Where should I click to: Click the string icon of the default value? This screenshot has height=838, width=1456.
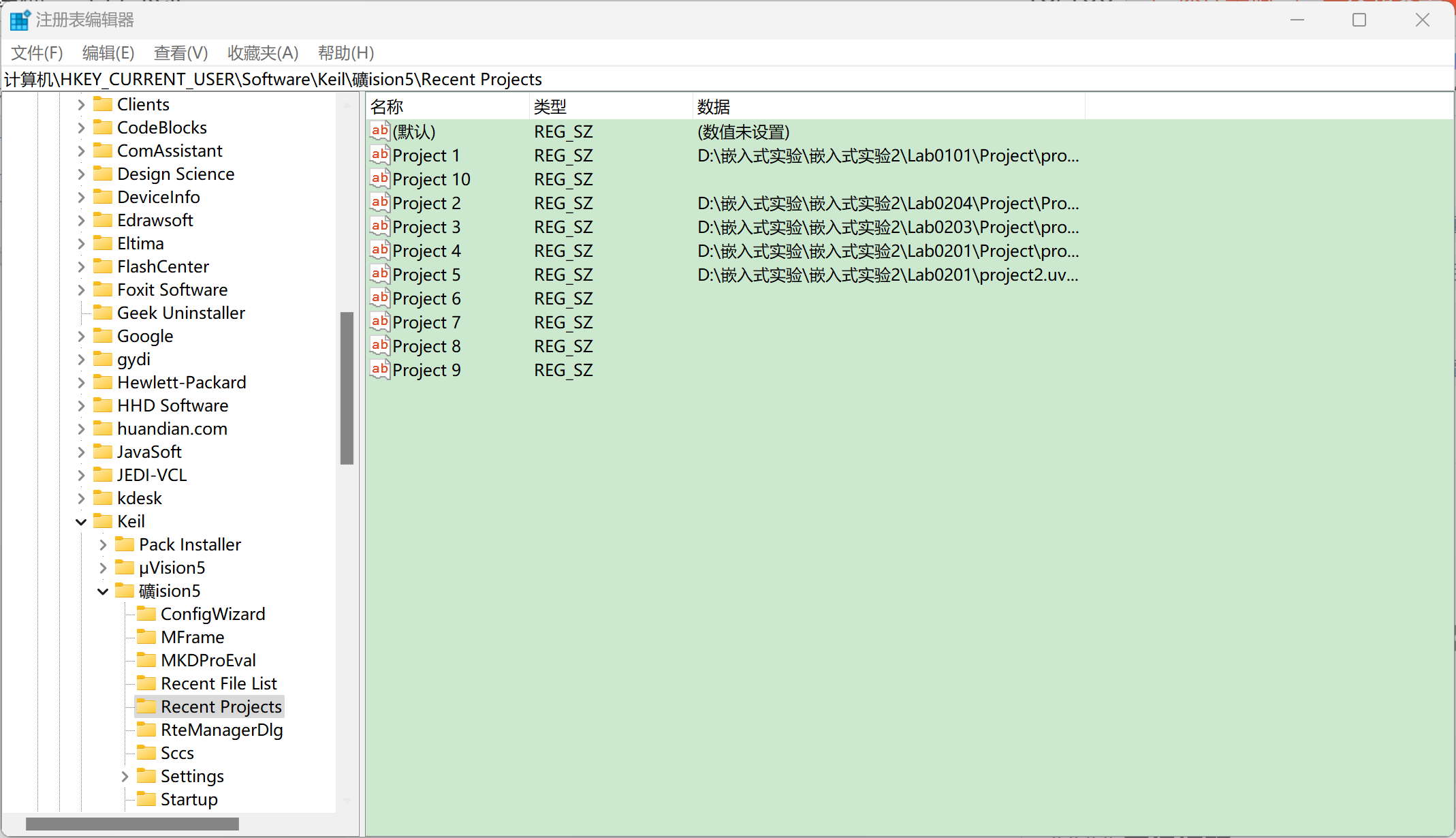click(380, 131)
